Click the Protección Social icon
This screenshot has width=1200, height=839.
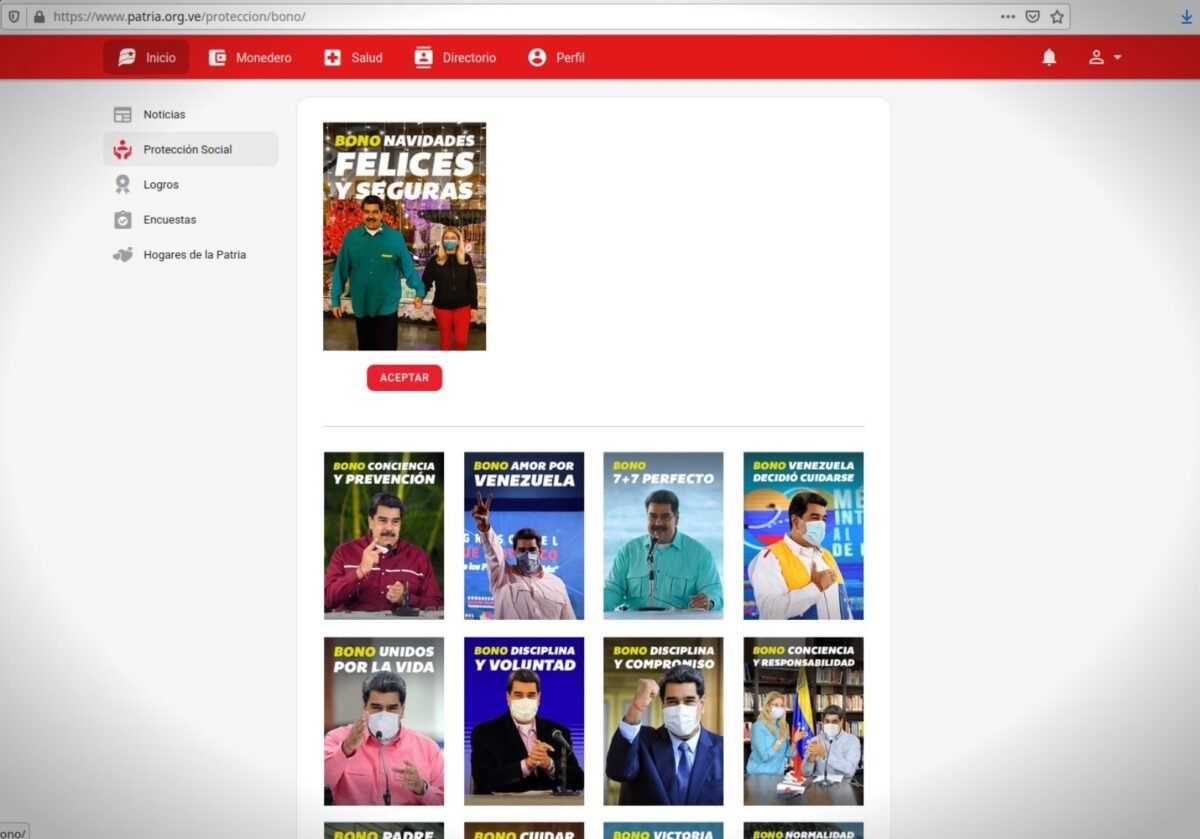tap(122, 150)
